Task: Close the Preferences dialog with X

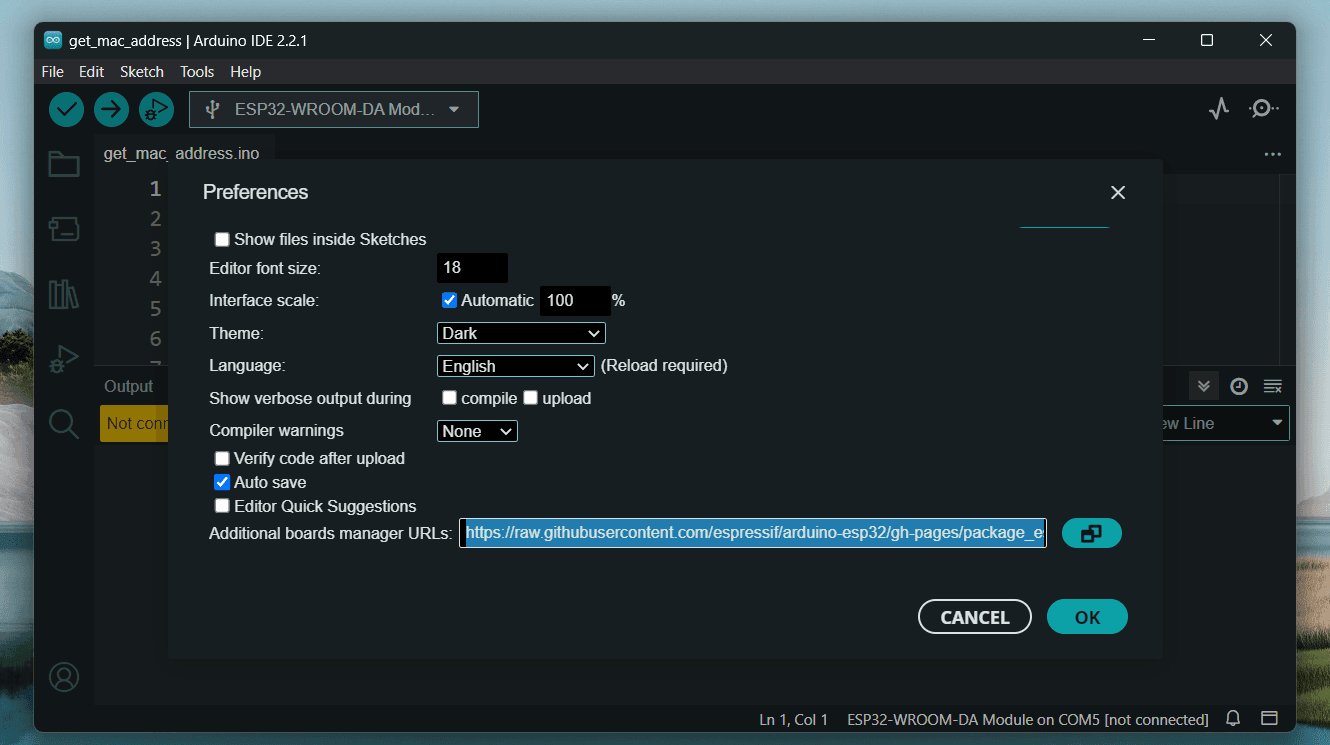Action: point(1118,192)
